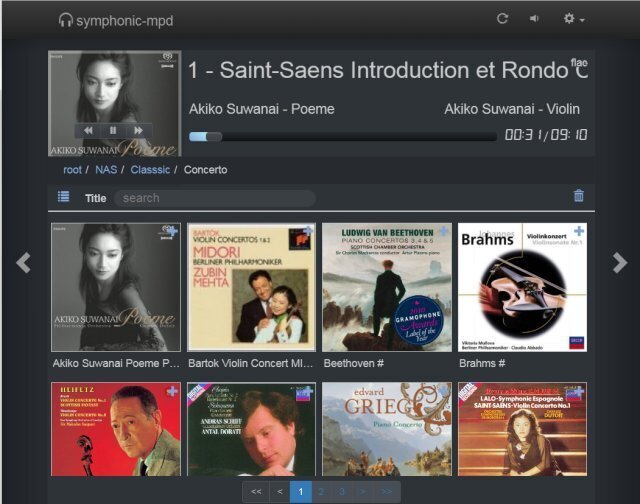Screen dimensions: 640x504
Task: Toggle the list view icon
Action: pos(63,197)
